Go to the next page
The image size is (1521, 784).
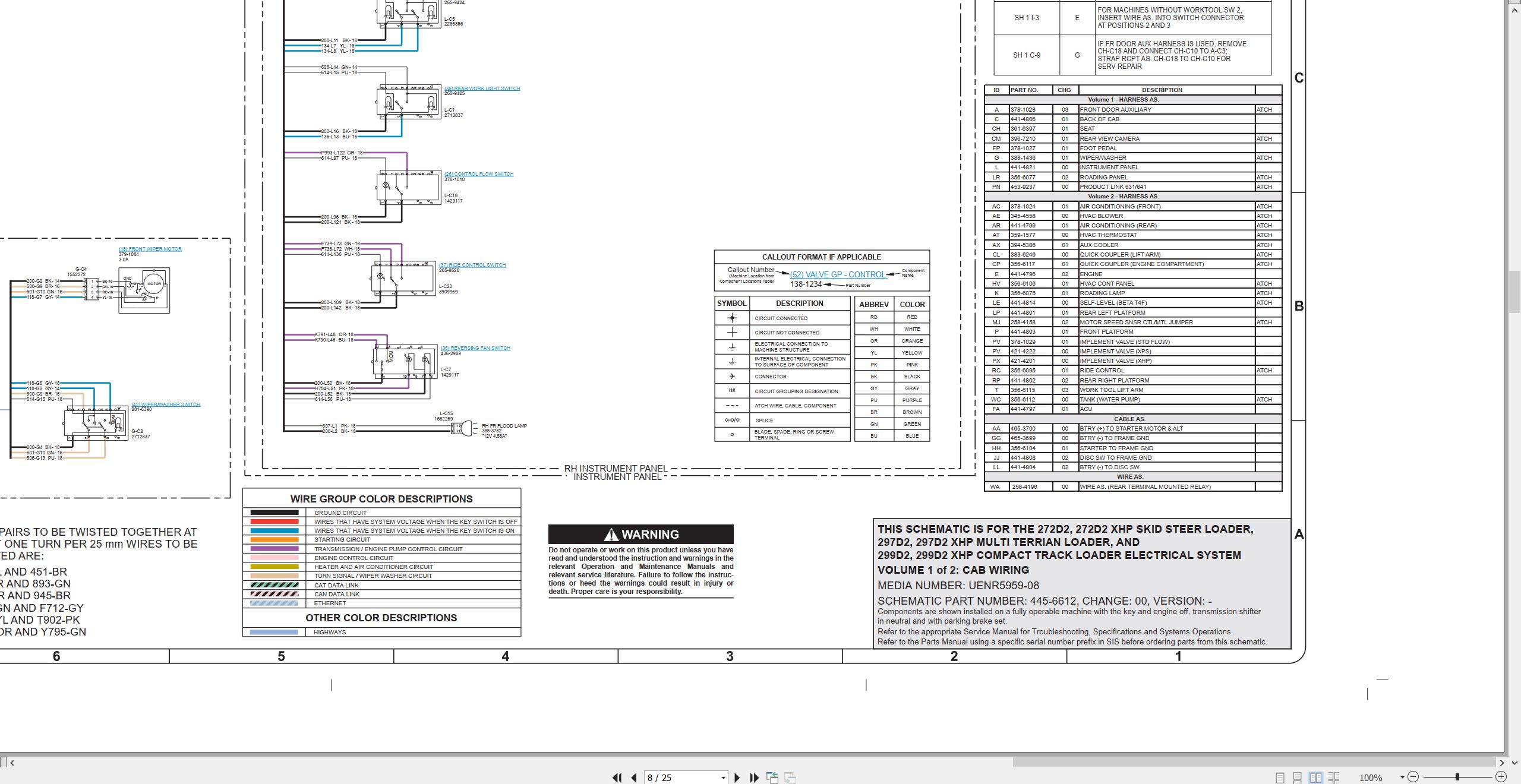[737, 777]
